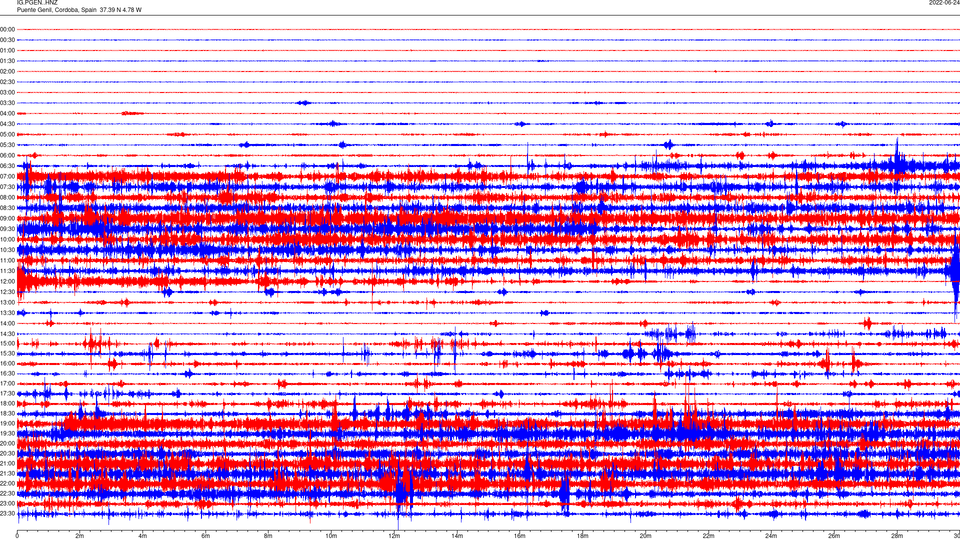The image size is (960, 540).
Task: Select the 02:00 trace time label
Action: pyautogui.click(x=7, y=72)
